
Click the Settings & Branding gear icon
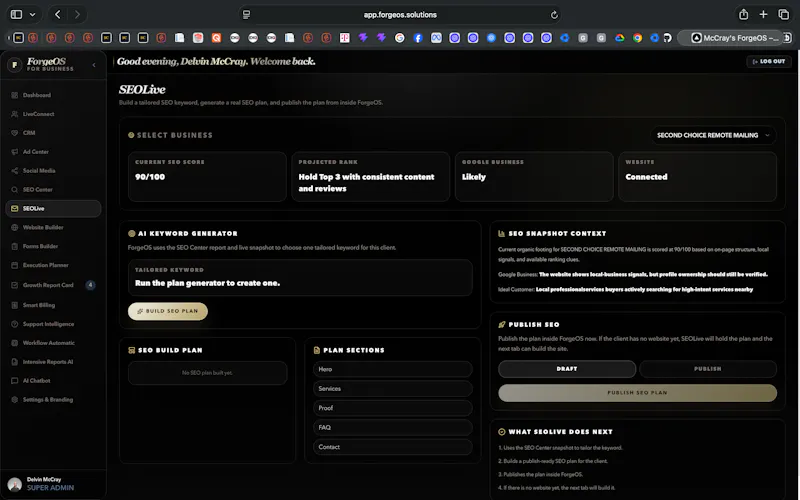tap(14, 399)
